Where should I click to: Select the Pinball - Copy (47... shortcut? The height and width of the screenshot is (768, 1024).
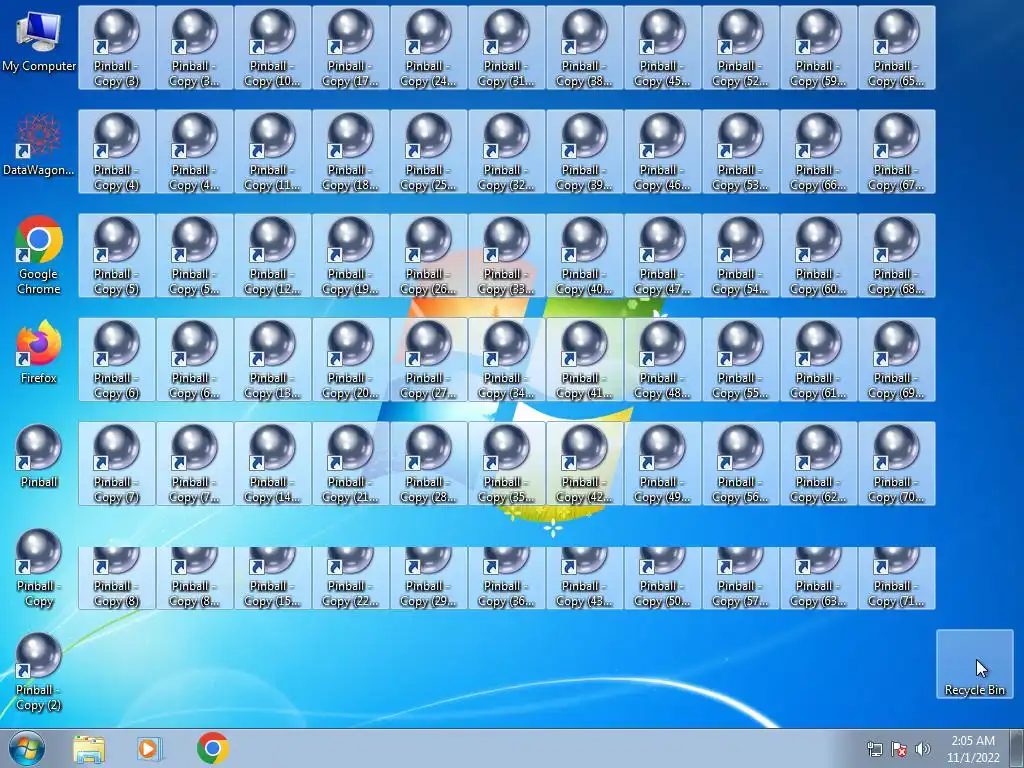click(x=663, y=255)
